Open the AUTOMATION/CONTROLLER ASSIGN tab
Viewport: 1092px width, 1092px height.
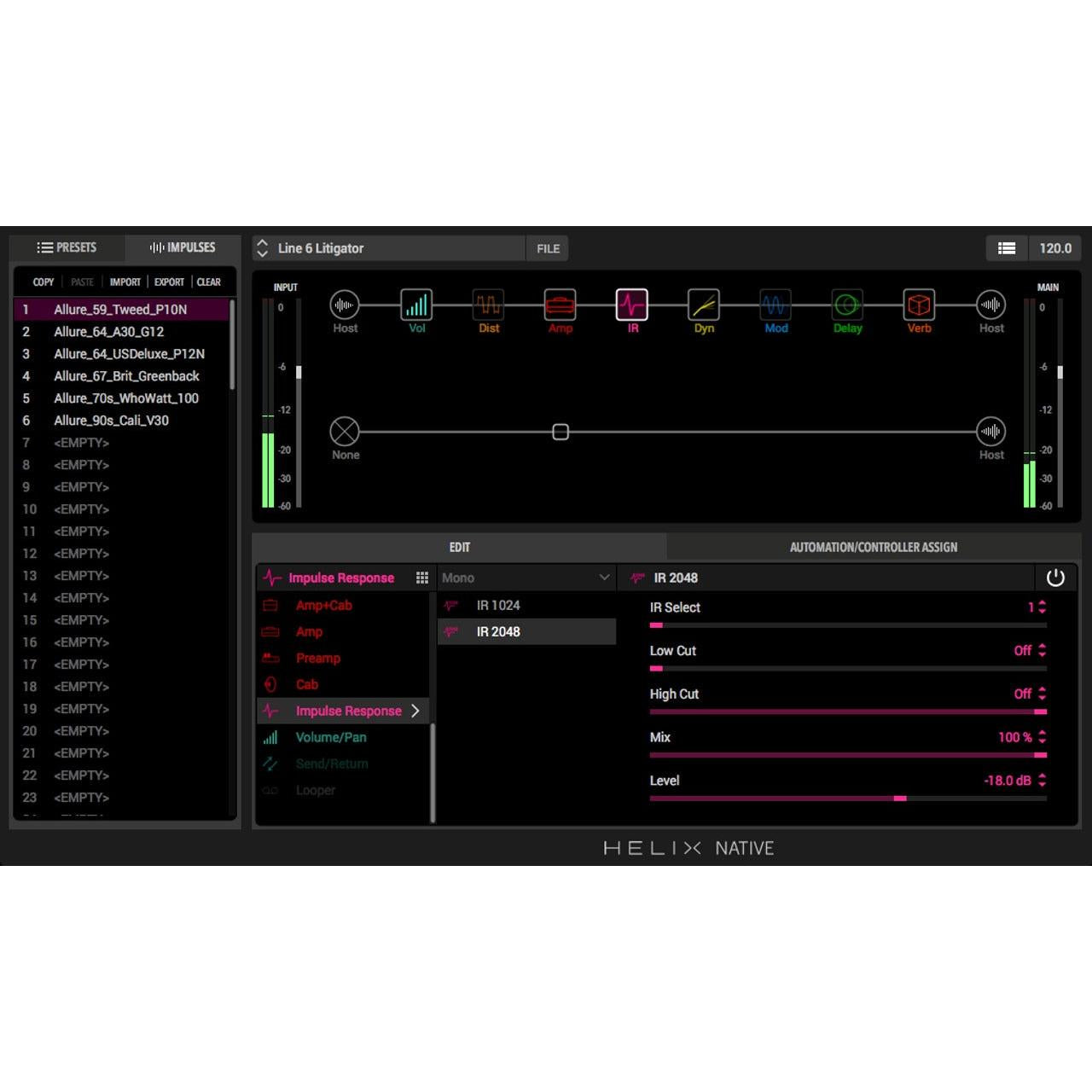873,547
